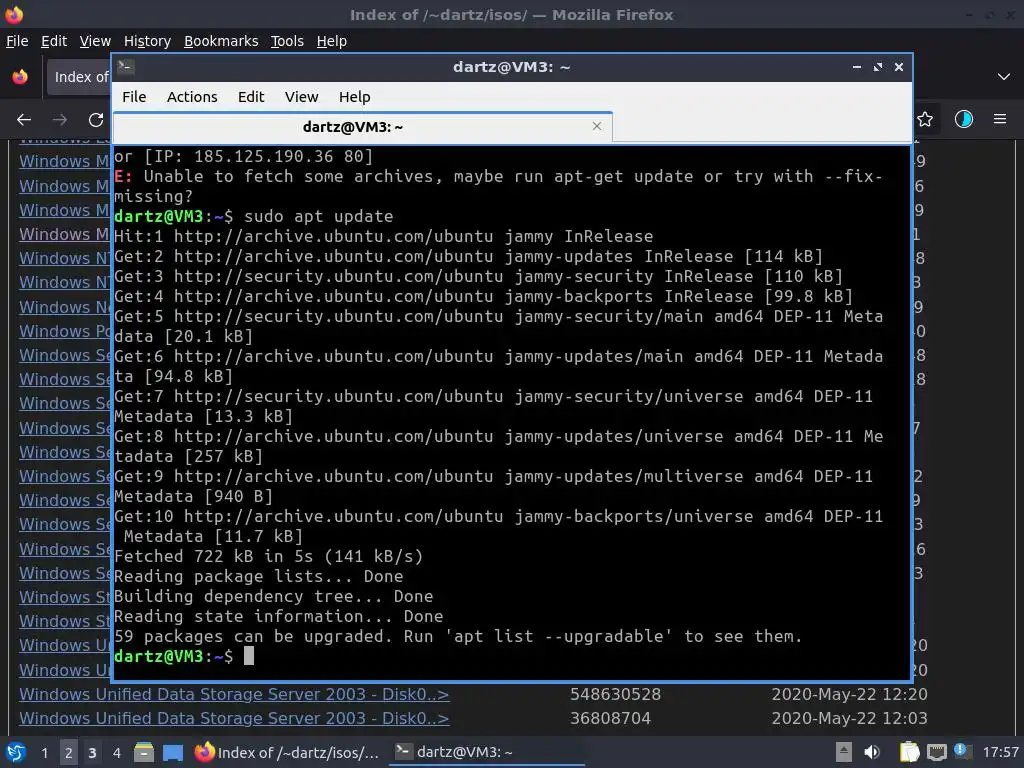Screen dimensions: 1024x768
Task: Open Firefox Help menu
Action: pos(332,40)
